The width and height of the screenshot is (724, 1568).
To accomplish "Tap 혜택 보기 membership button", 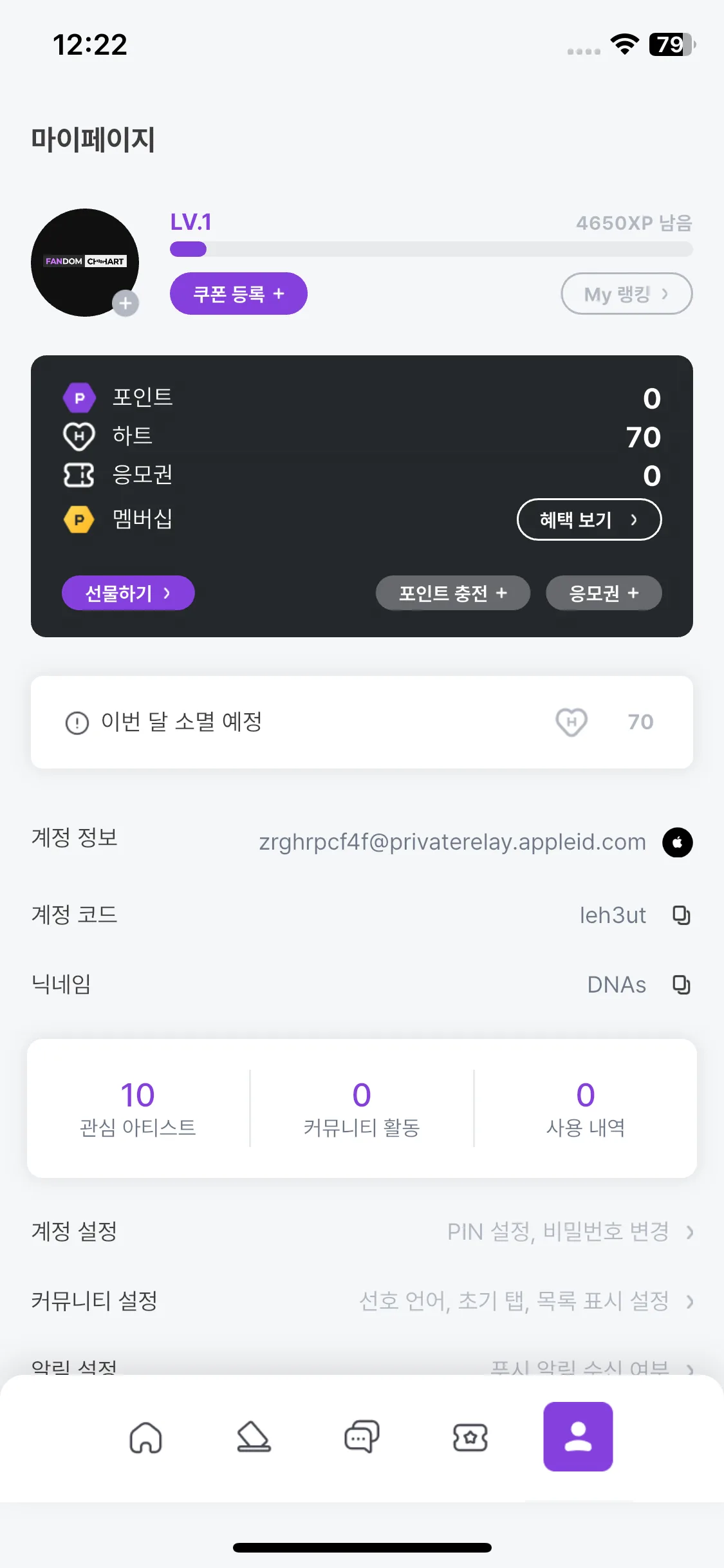I will click(x=589, y=519).
